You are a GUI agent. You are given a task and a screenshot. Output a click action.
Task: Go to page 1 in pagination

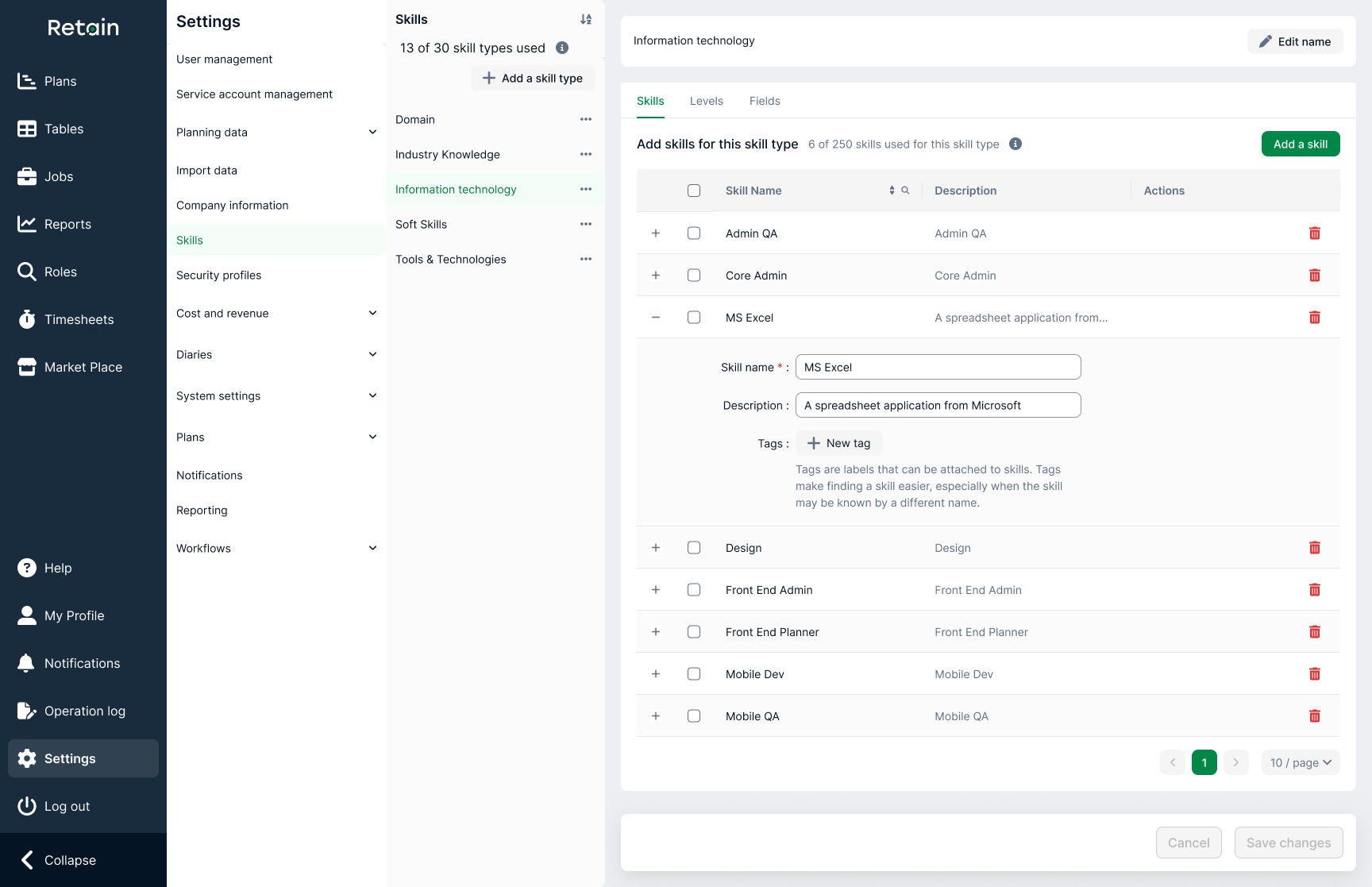pyautogui.click(x=1204, y=762)
